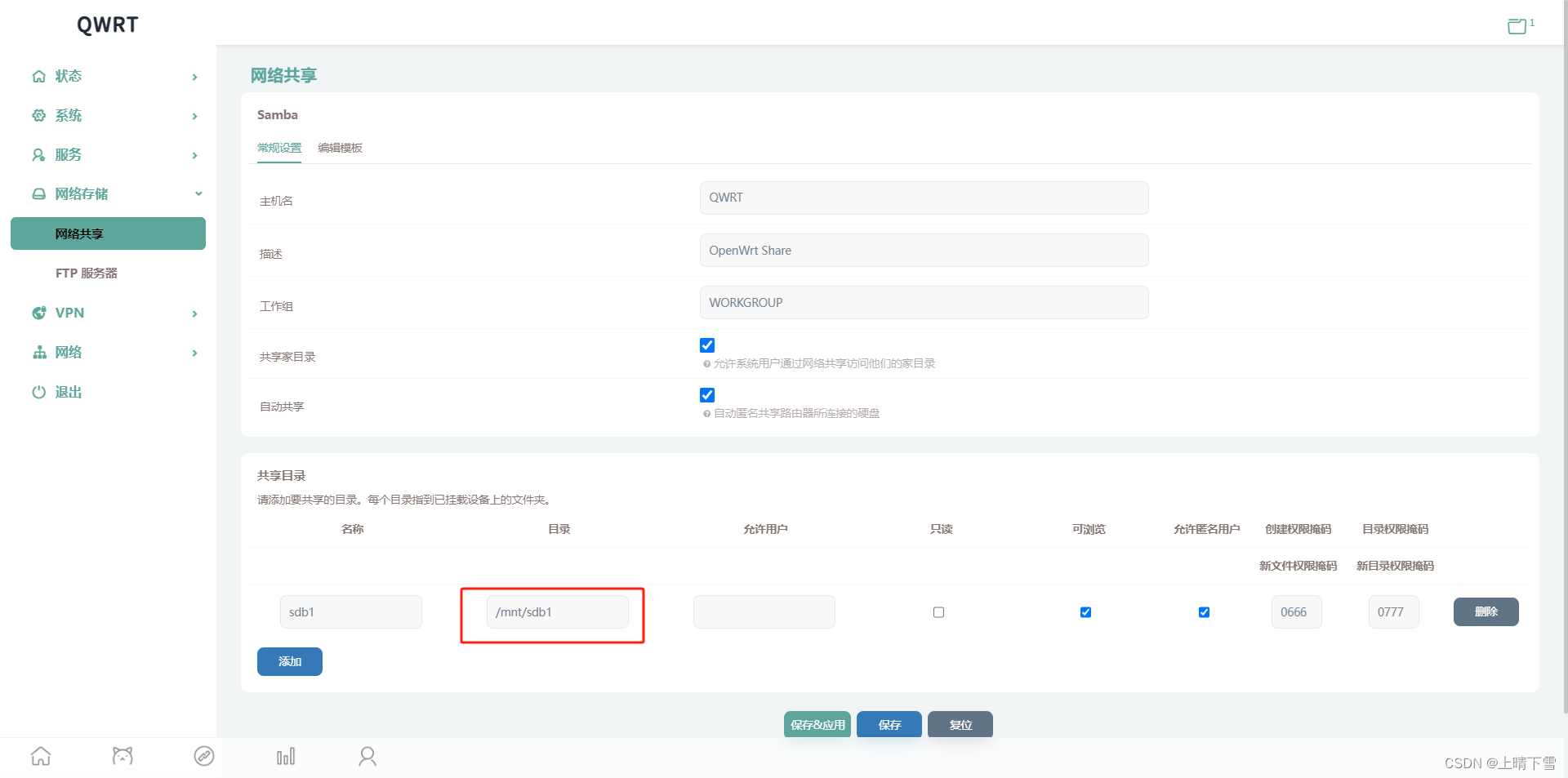Click the bottom bar compass icon
The width and height of the screenshot is (1568, 778).
click(x=204, y=757)
